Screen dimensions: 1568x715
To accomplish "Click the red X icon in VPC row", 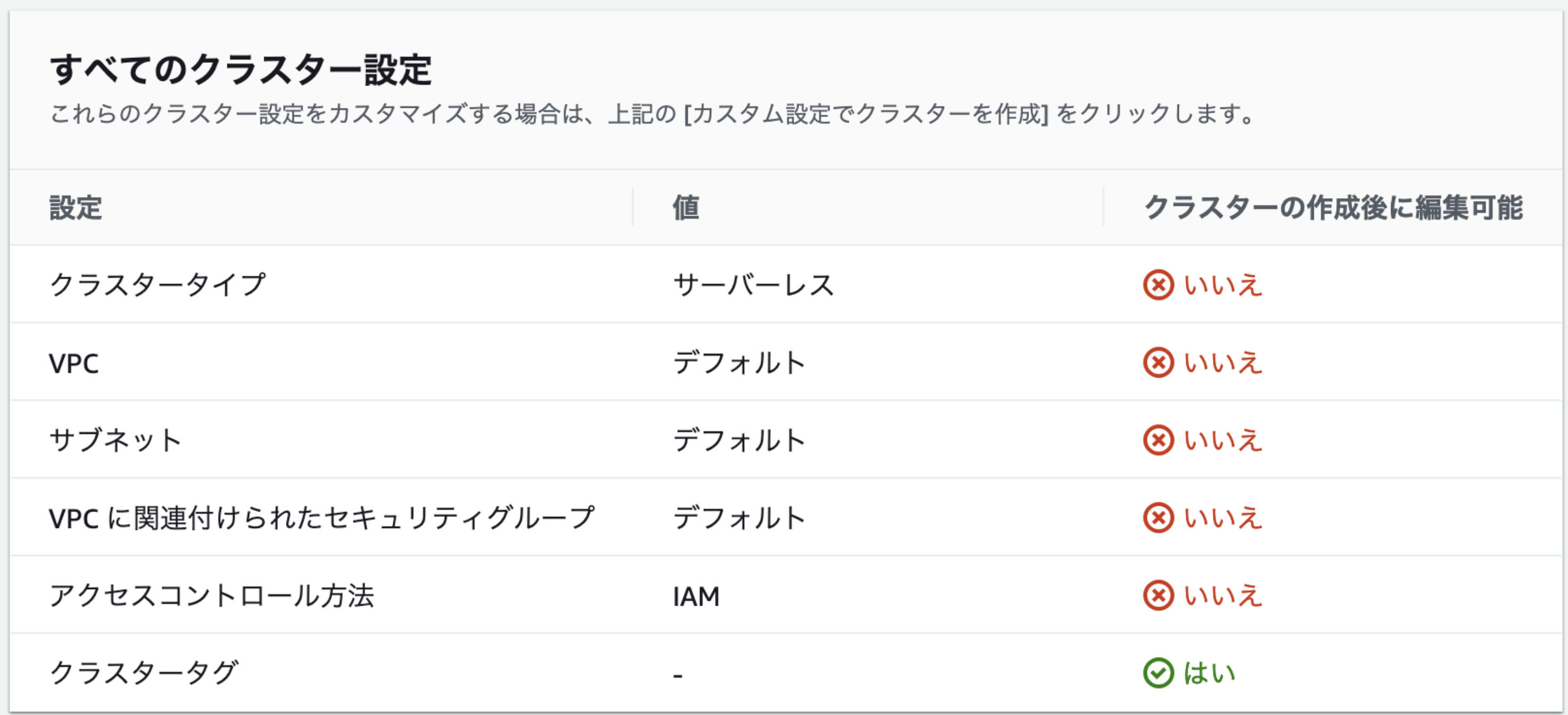I will (x=1158, y=363).
